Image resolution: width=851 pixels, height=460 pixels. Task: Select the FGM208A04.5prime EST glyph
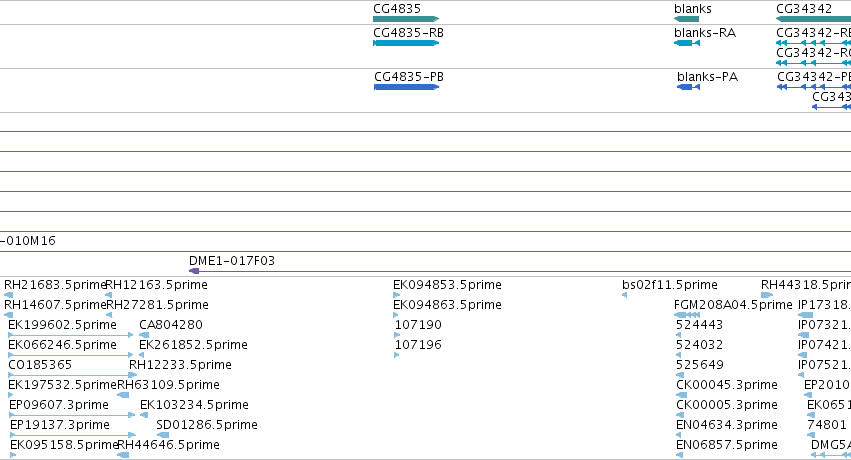[x=687, y=315]
